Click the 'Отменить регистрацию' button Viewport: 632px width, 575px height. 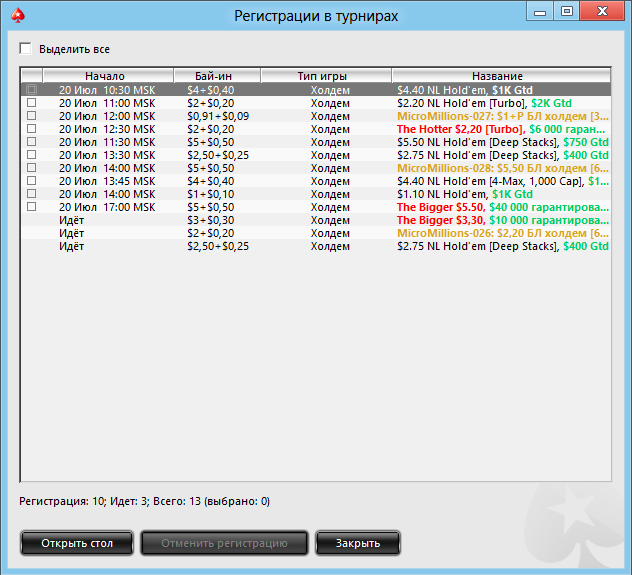[x=224, y=543]
